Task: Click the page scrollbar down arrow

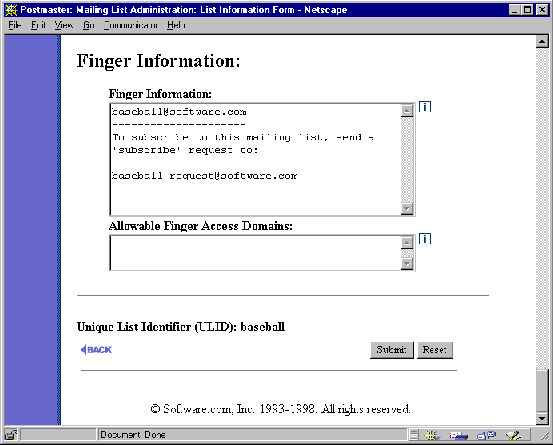Action: [x=542, y=418]
